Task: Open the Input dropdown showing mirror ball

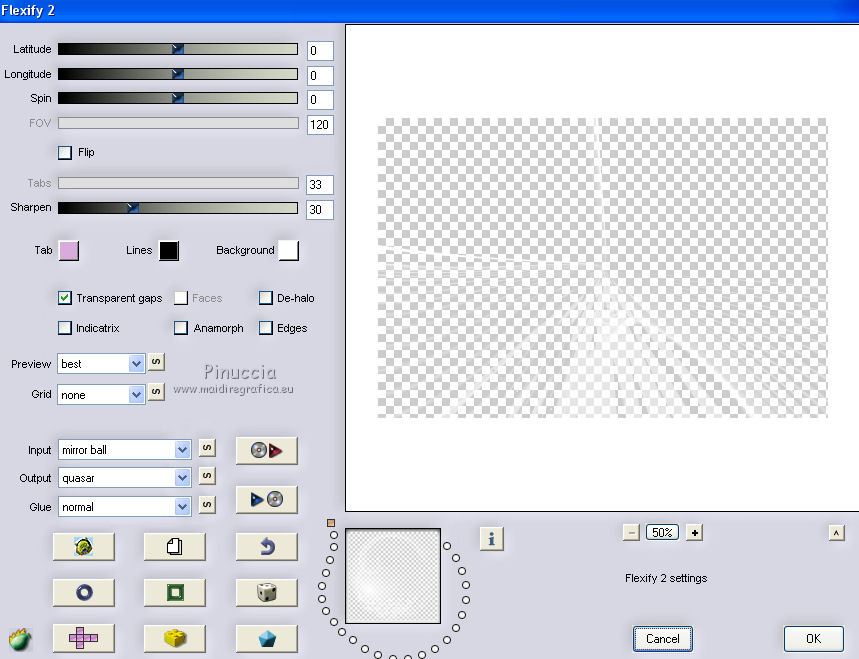Action: (124, 450)
